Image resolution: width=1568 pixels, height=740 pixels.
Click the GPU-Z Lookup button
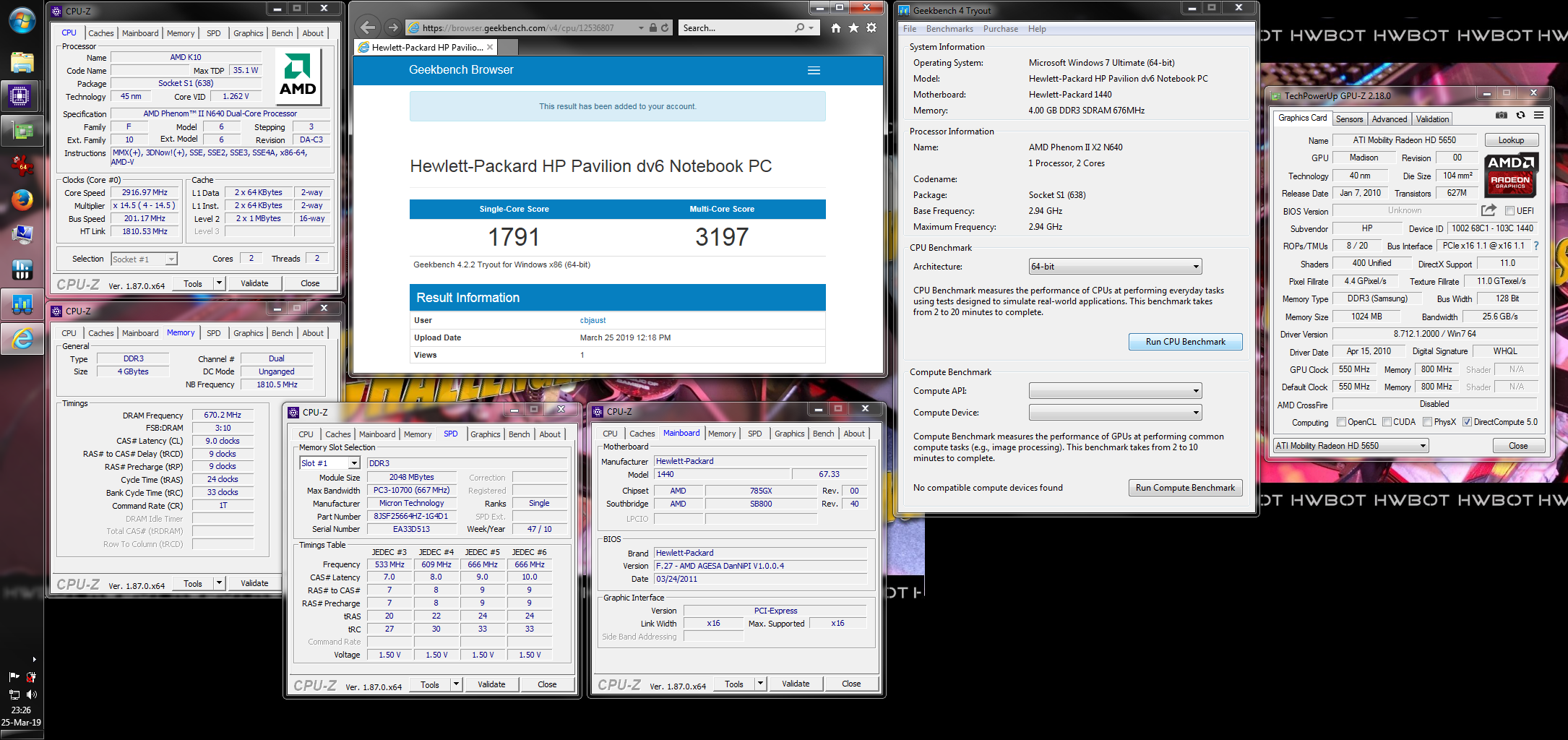1511,140
